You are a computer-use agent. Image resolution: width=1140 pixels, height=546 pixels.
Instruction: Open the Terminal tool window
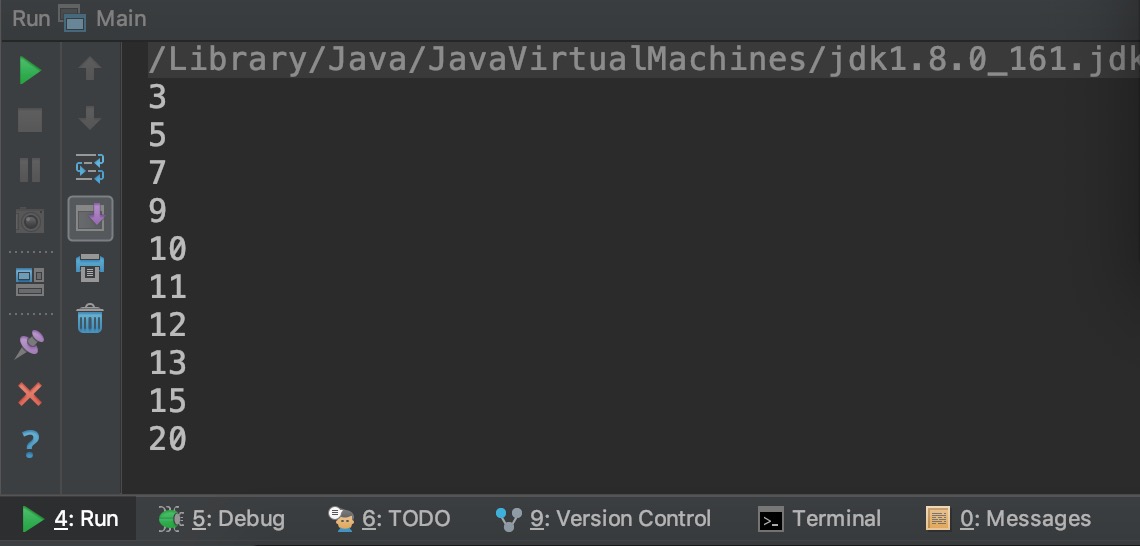coord(819,519)
